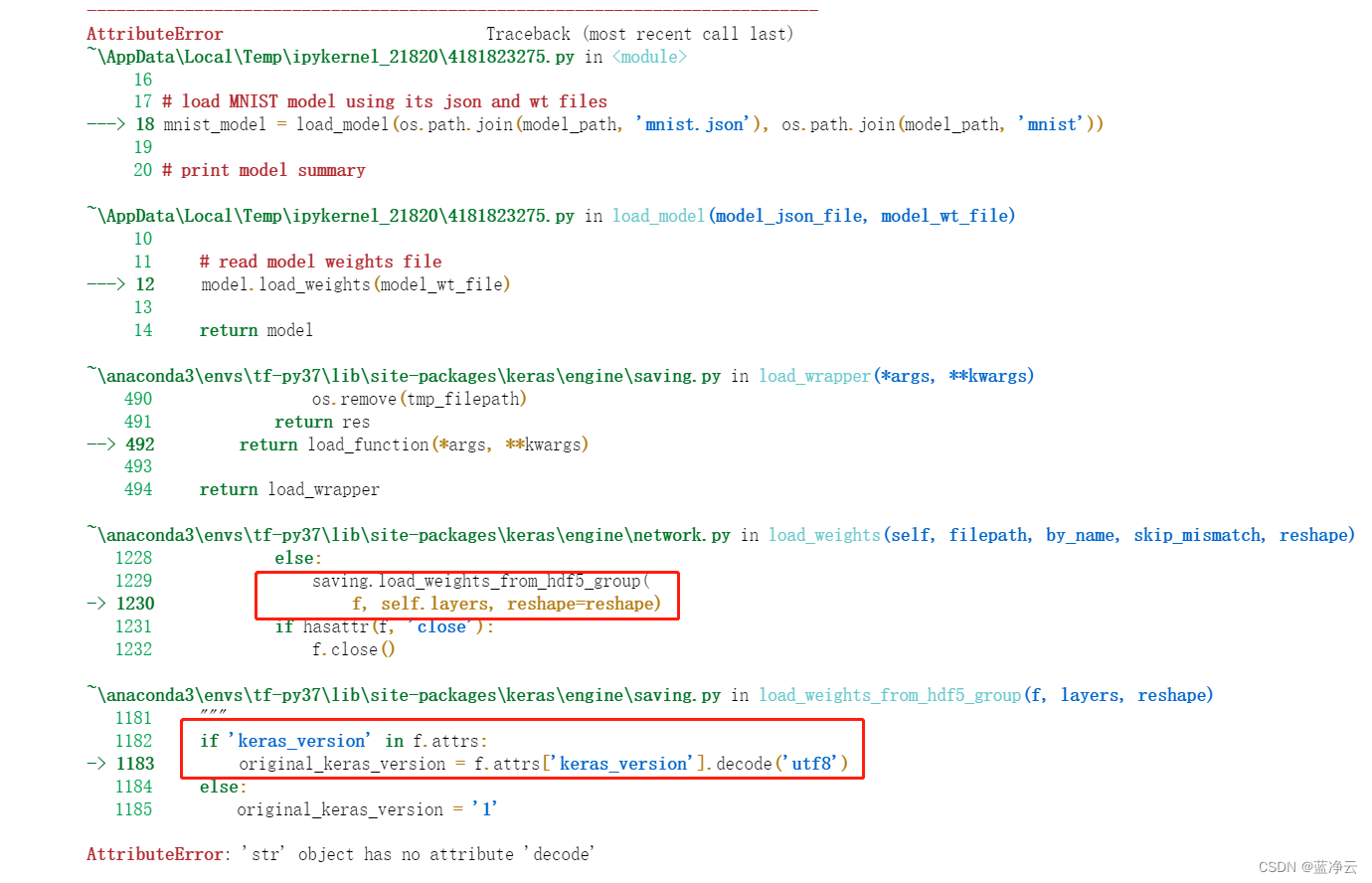Click 'f.close()' on line 1232
Screen dimensions: 1372x883
(353, 649)
